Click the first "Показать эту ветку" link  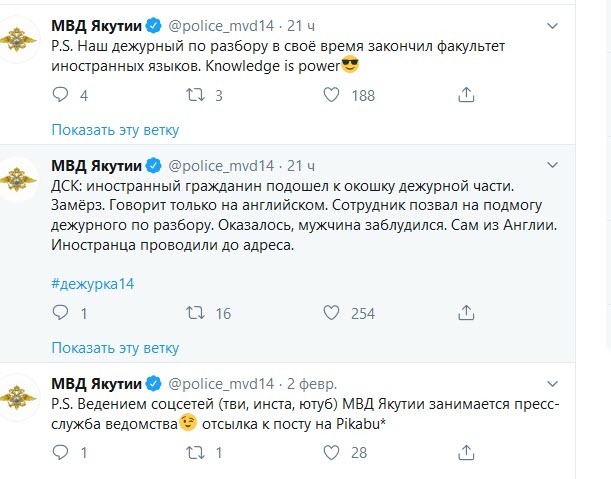115,130
